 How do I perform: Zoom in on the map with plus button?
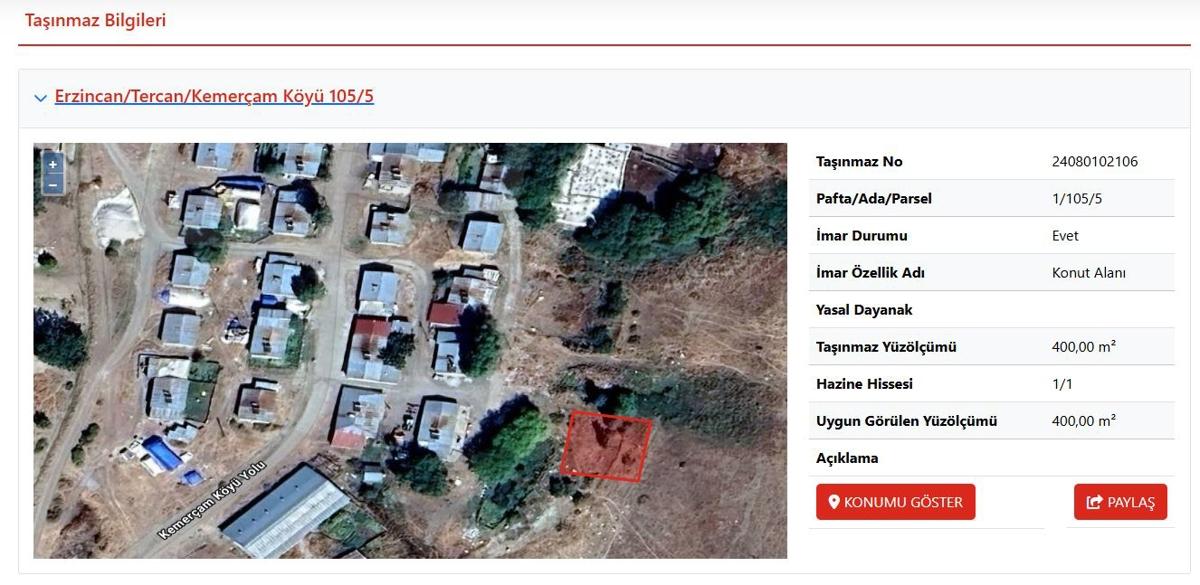point(53,164)
